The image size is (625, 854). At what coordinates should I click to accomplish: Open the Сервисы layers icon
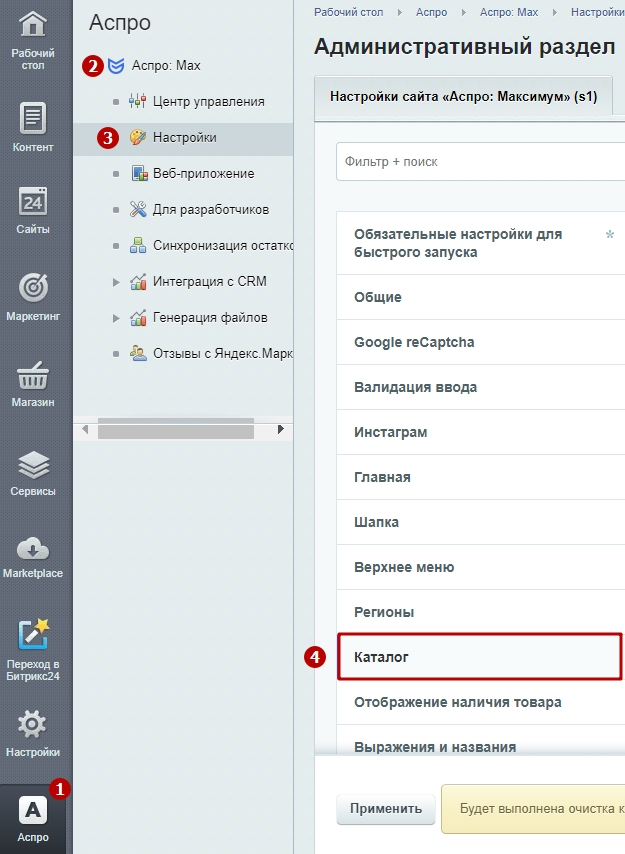point(33,464)
